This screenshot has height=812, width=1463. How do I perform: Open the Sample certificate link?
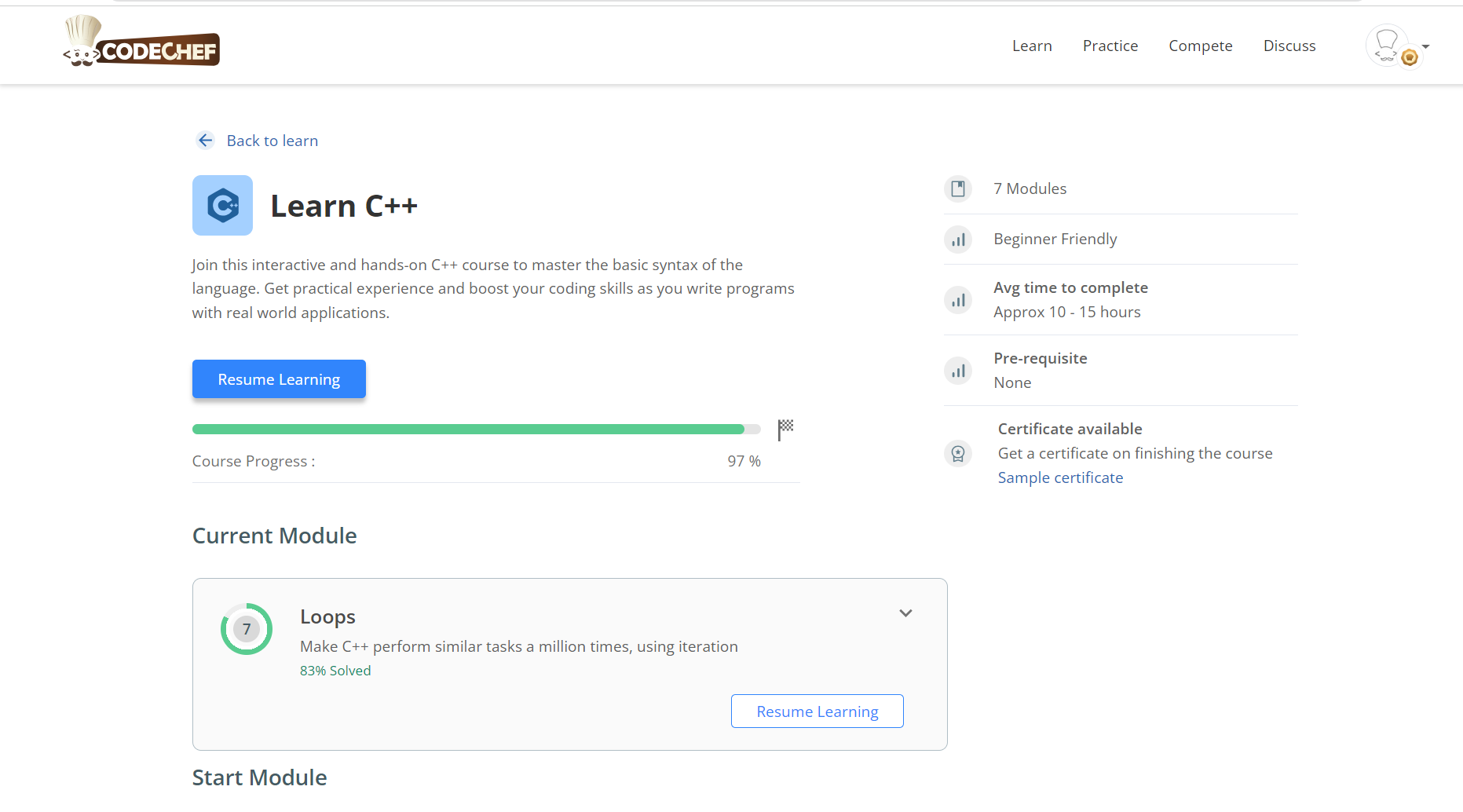1060,477
